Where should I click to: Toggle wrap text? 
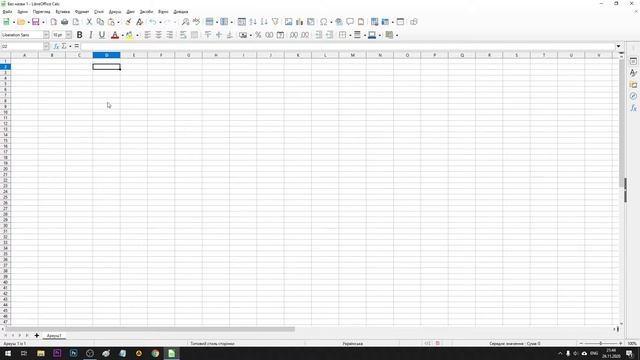(x=183, y=35)
